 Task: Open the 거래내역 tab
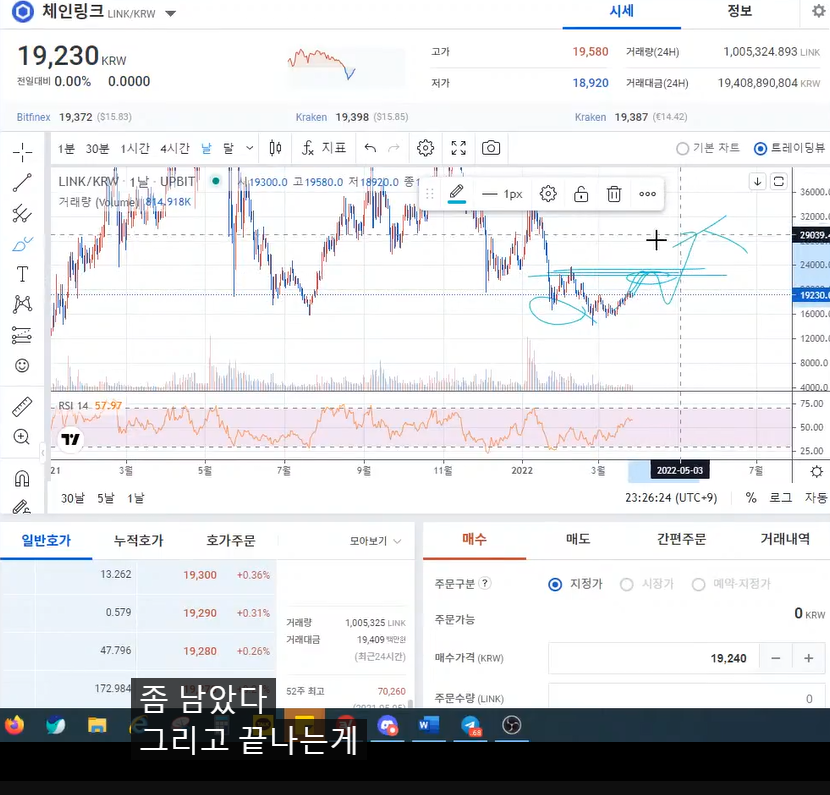click(784, 539)
